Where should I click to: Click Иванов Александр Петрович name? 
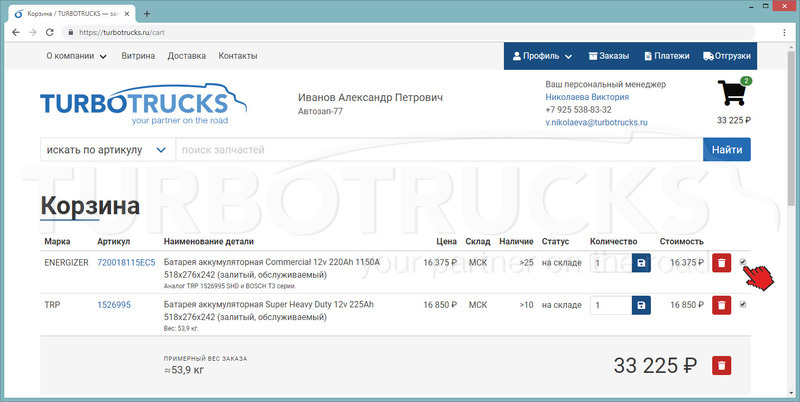[370, 97]
